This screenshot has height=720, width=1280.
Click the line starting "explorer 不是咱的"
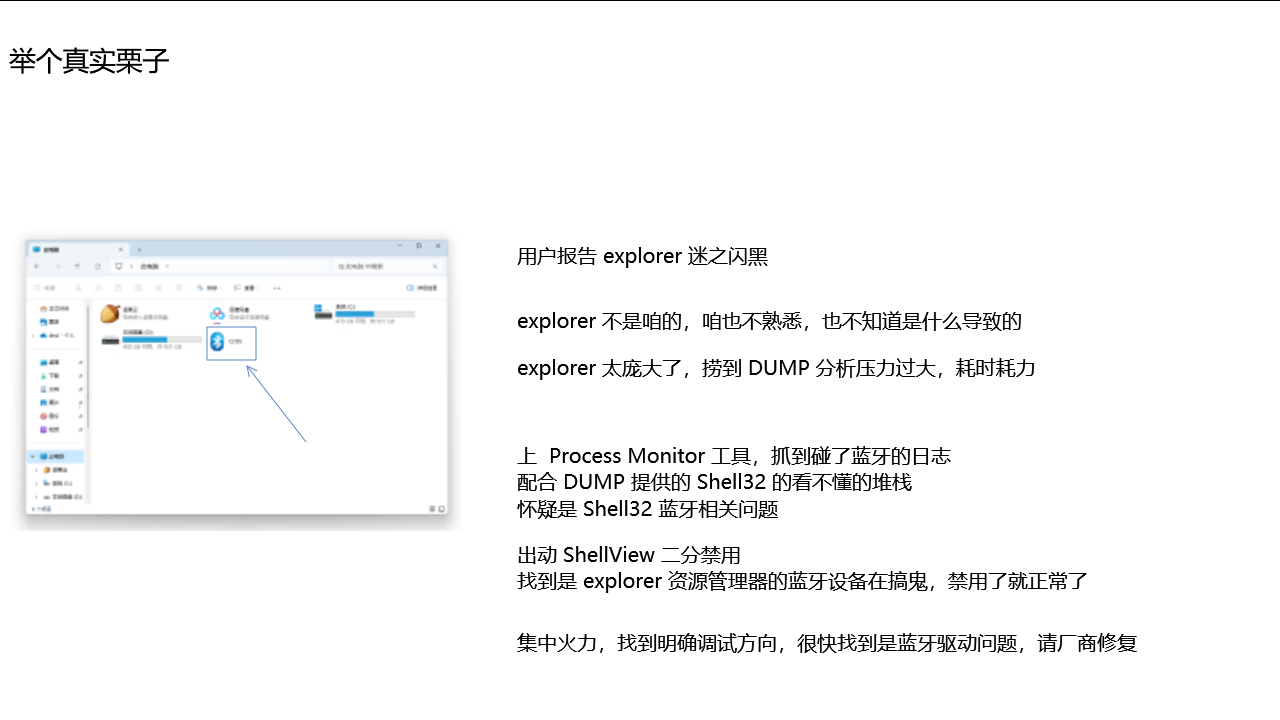769,321
